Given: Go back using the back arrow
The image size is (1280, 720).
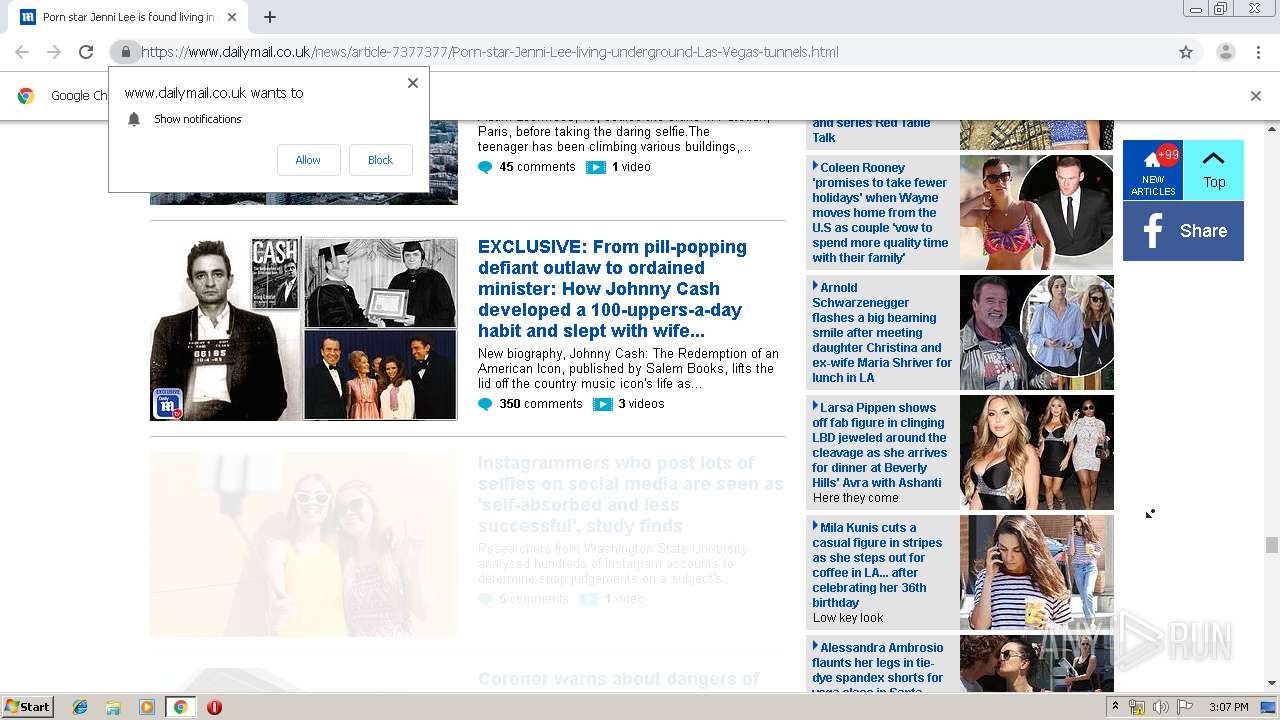Looking at the screenshot, I should coord(22,52).
